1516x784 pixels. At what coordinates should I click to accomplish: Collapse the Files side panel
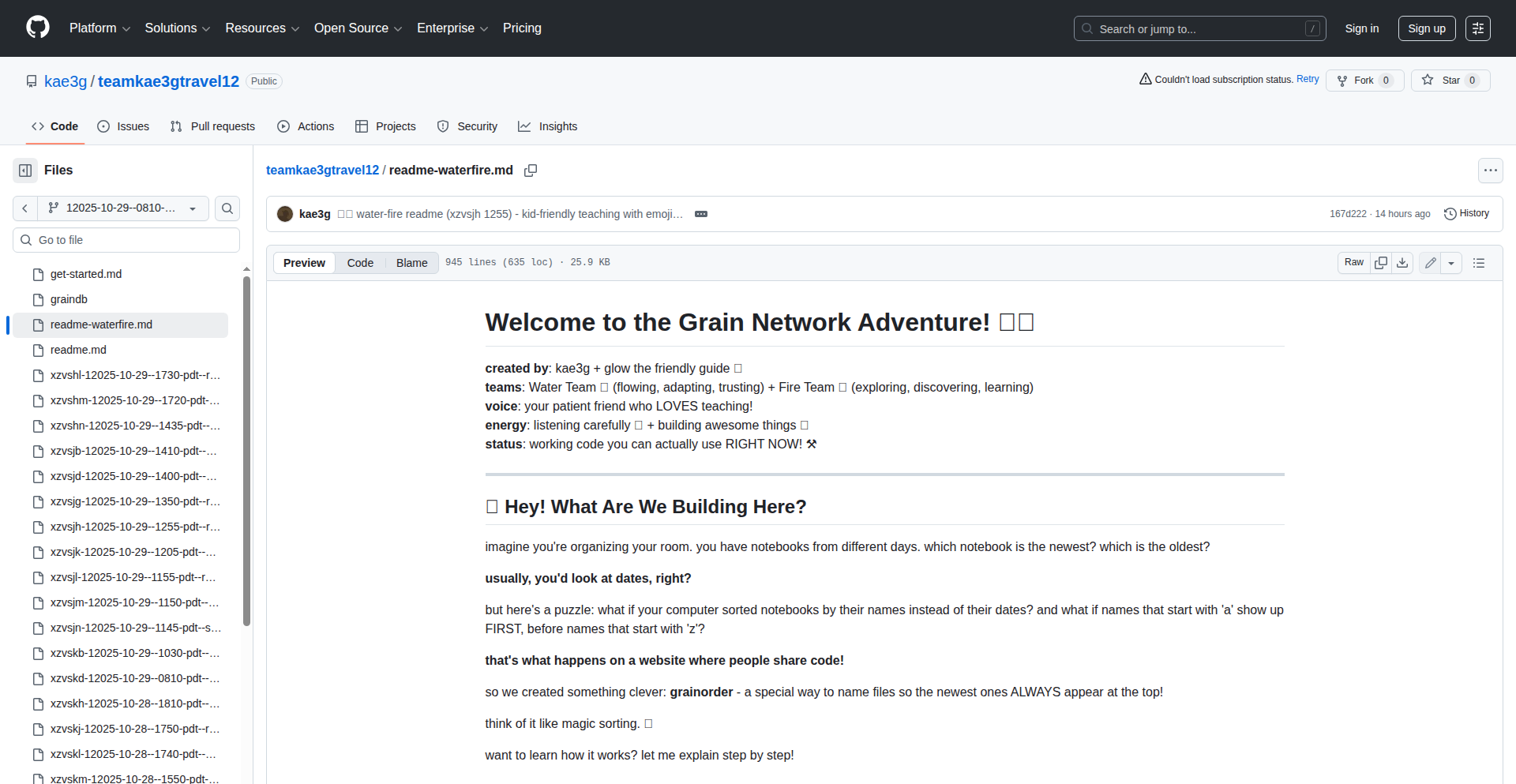25,171
